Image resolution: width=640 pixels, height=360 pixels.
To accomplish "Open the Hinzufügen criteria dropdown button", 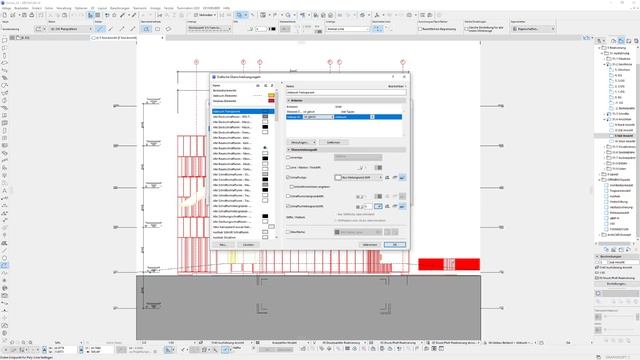I will (302, 142).
